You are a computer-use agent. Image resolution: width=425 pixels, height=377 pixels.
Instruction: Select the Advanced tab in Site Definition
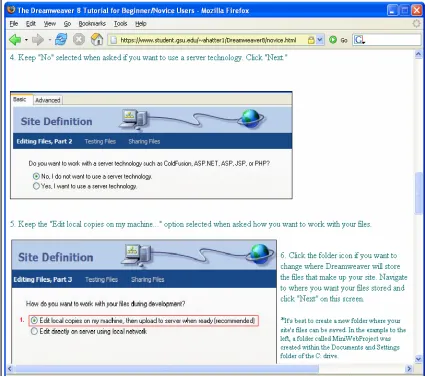(48, 100)
